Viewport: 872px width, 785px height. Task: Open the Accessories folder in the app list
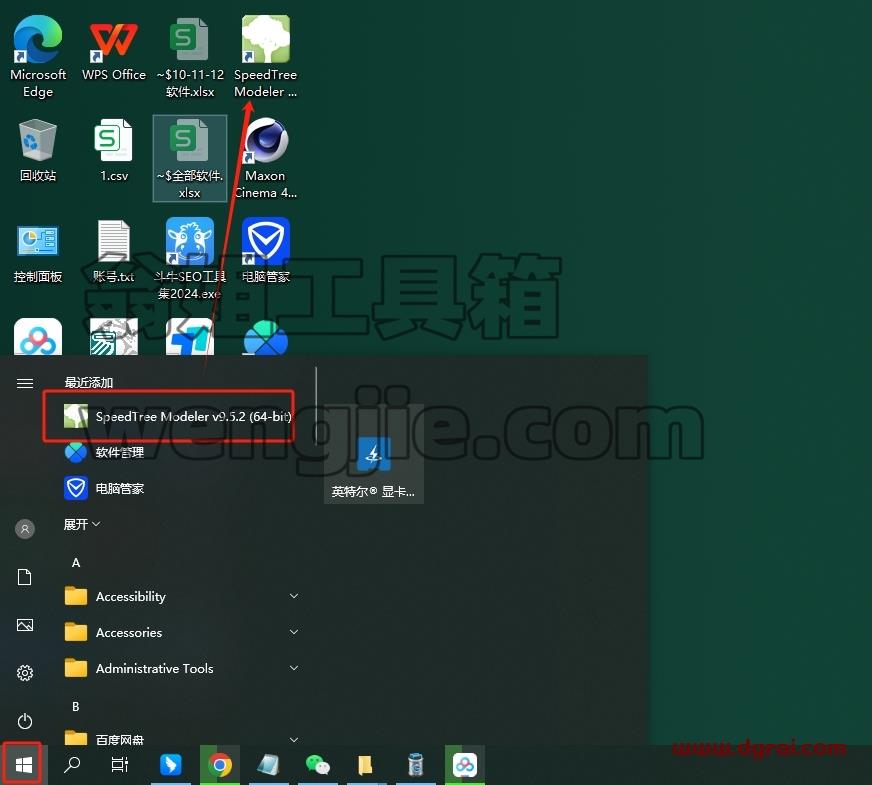[x=181, y=633]
